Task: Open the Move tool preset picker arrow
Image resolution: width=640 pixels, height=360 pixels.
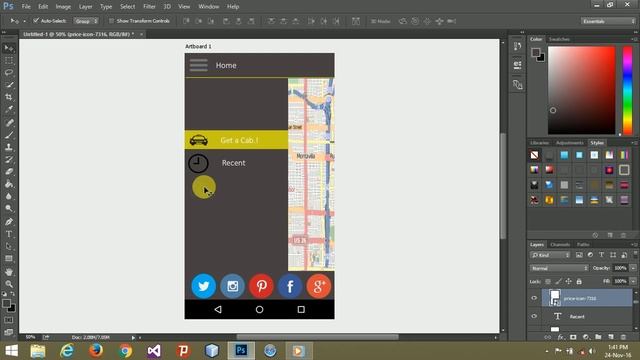Action: 24,21
